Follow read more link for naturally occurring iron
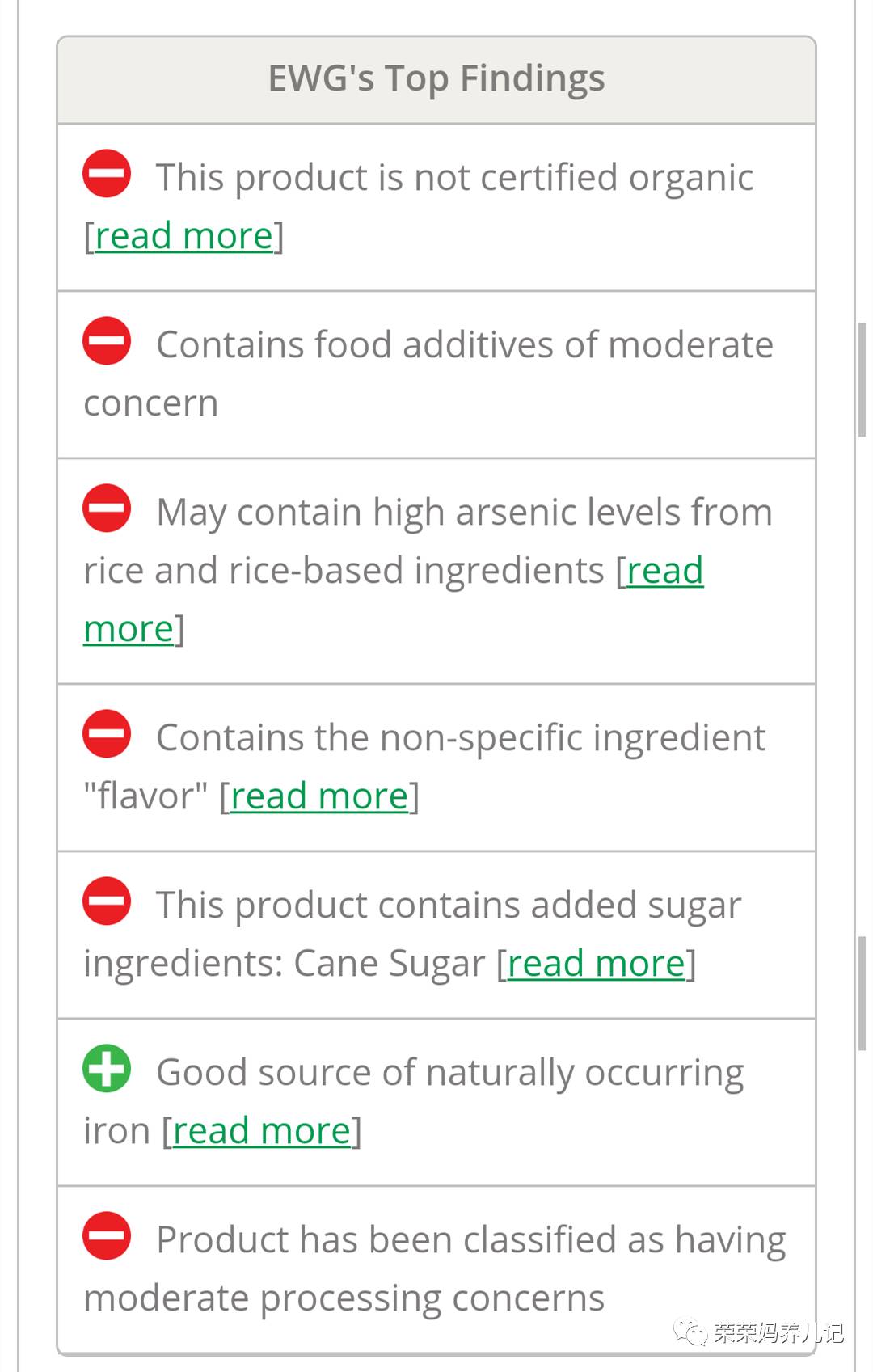Screen dimensions: 873x1372 pos(262,1131)
